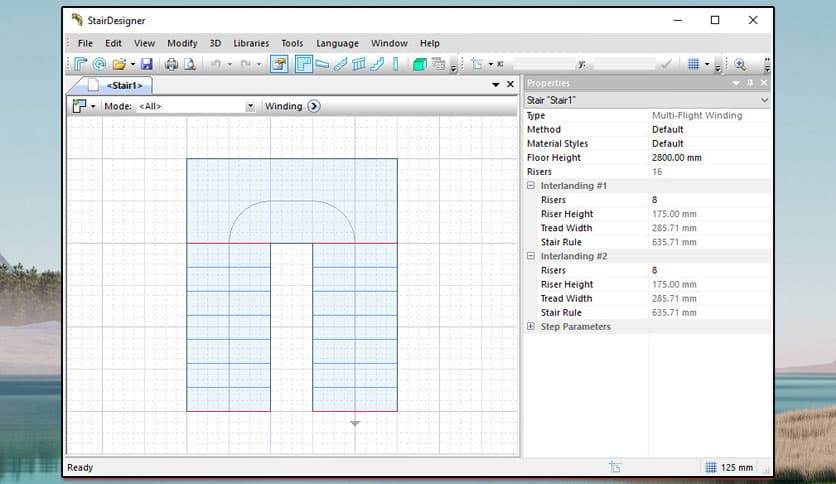Click the 125 mm grid size in the status bar
The height and width of the screenshot is (484, 836).
[x=737, y=467]
